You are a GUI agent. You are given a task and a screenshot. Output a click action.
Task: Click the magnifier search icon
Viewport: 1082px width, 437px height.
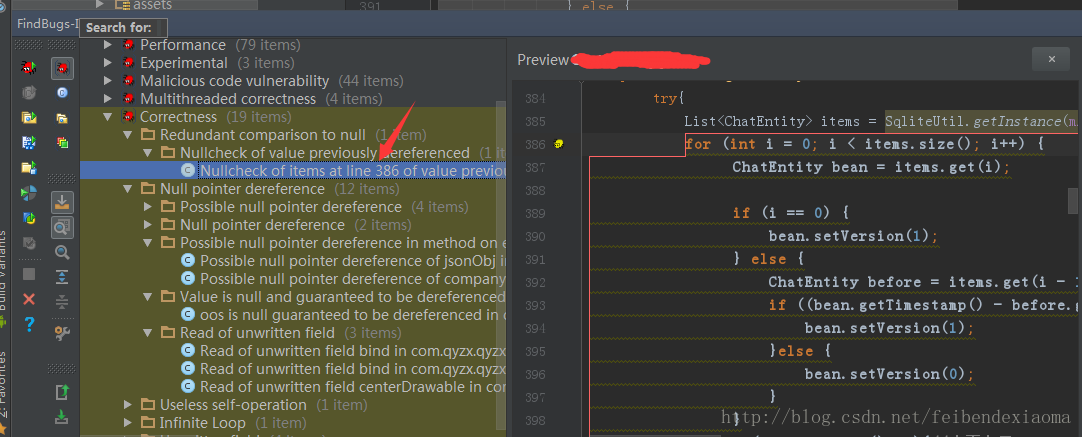[x=62, y=252]
